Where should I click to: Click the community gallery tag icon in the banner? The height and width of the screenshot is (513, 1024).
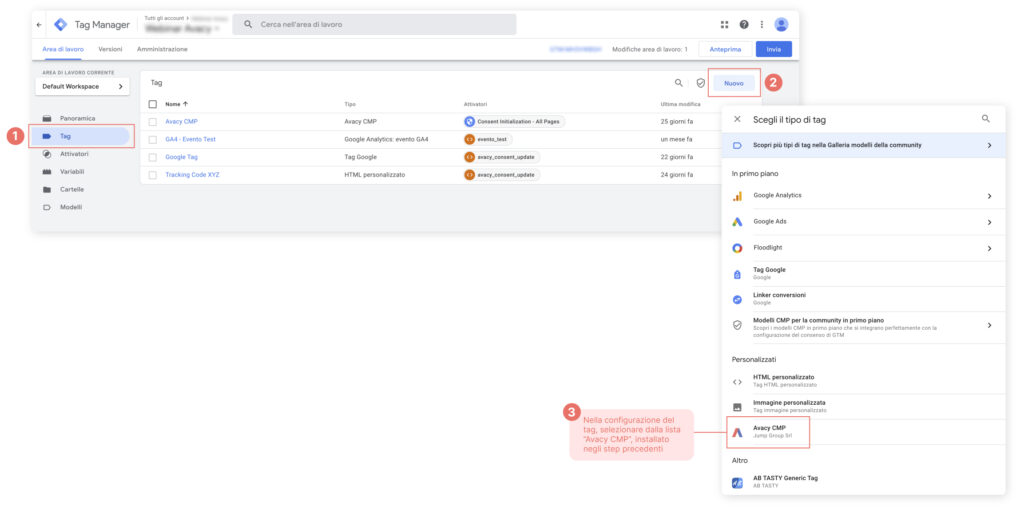(x=737, y=146)
